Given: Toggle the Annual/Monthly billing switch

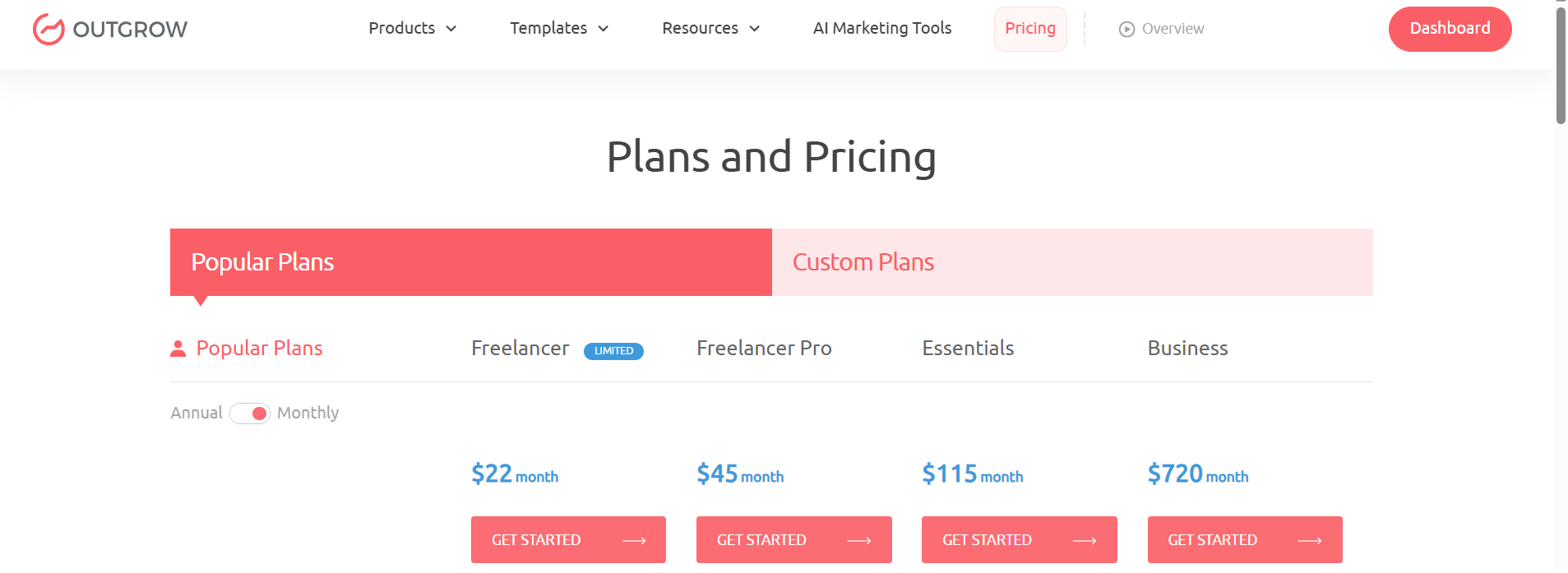Looking at the screenshot, I should 250,414.
